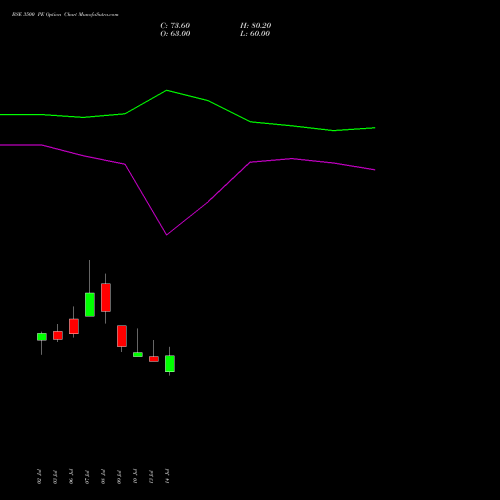Click the first date label "02 Jul" on the axis
The image size is (500, 500).
39,476
